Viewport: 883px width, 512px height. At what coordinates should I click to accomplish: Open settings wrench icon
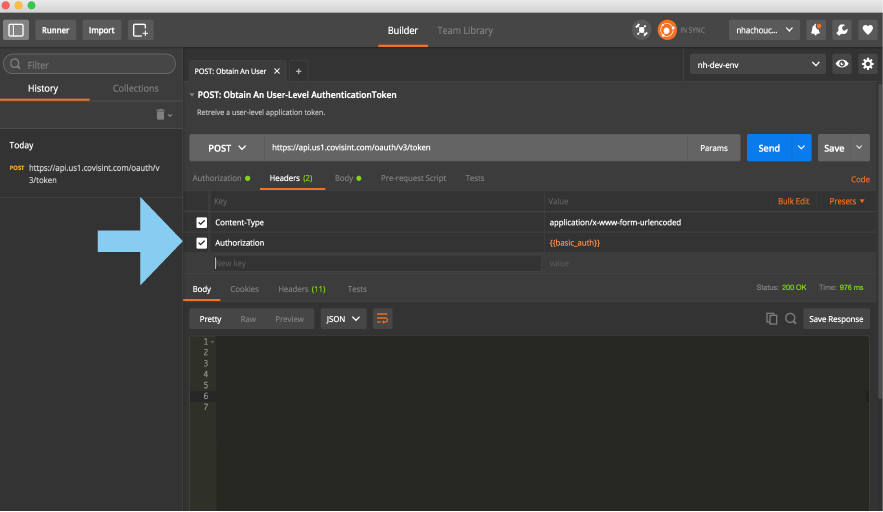click(x=842, y=30)
